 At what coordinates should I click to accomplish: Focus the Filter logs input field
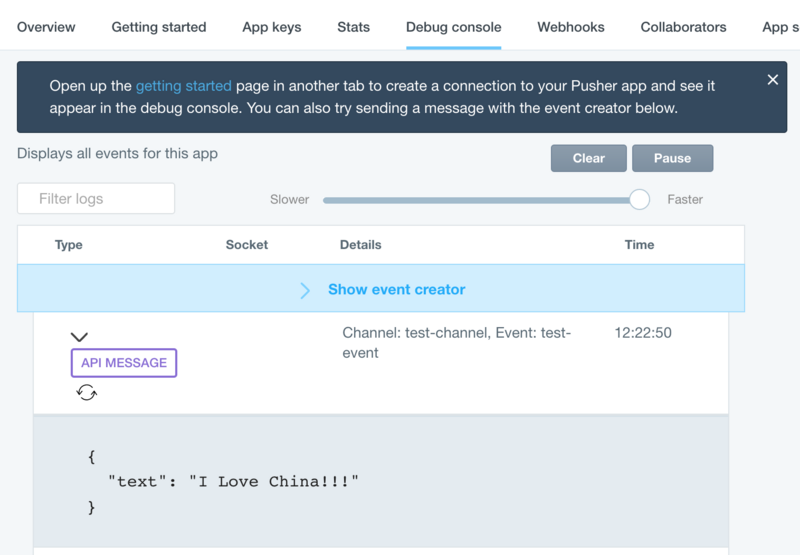click(96, 199)
